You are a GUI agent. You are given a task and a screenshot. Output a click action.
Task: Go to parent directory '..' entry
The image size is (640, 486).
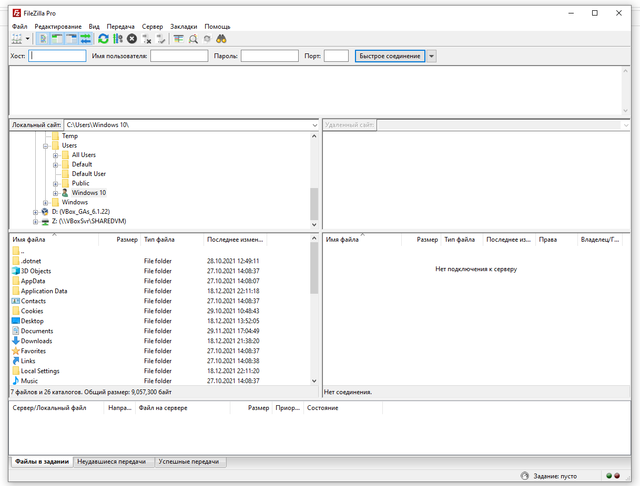click(18, 251)
